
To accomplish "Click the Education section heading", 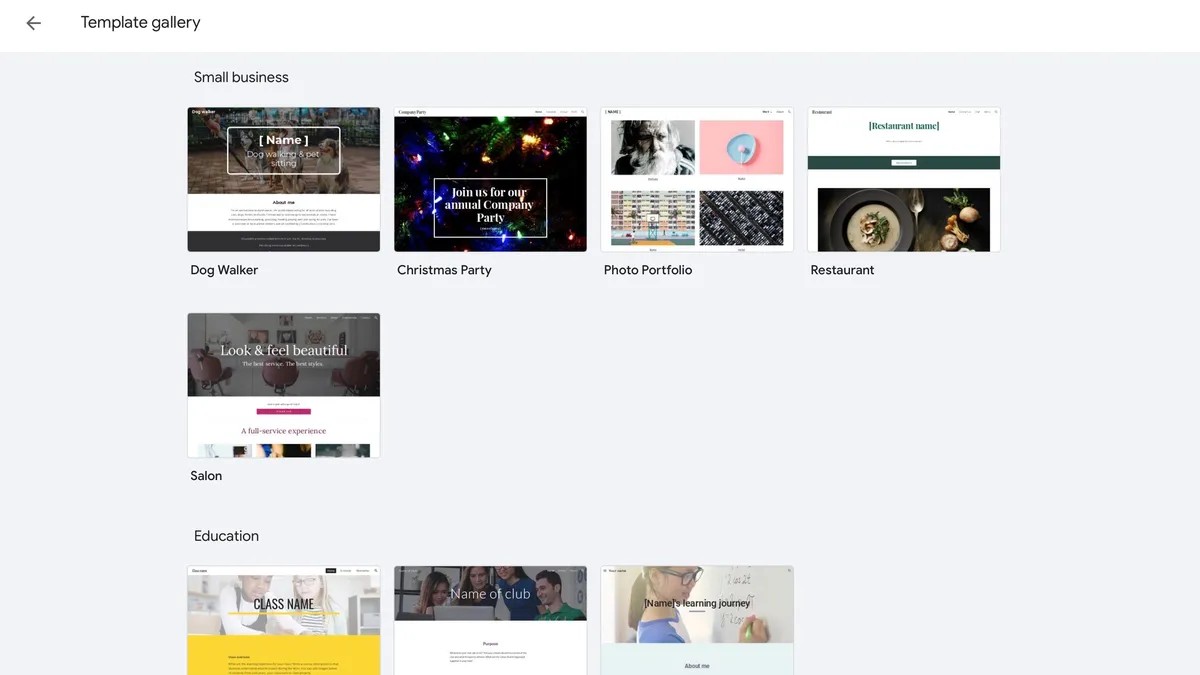I will [226, 536].
